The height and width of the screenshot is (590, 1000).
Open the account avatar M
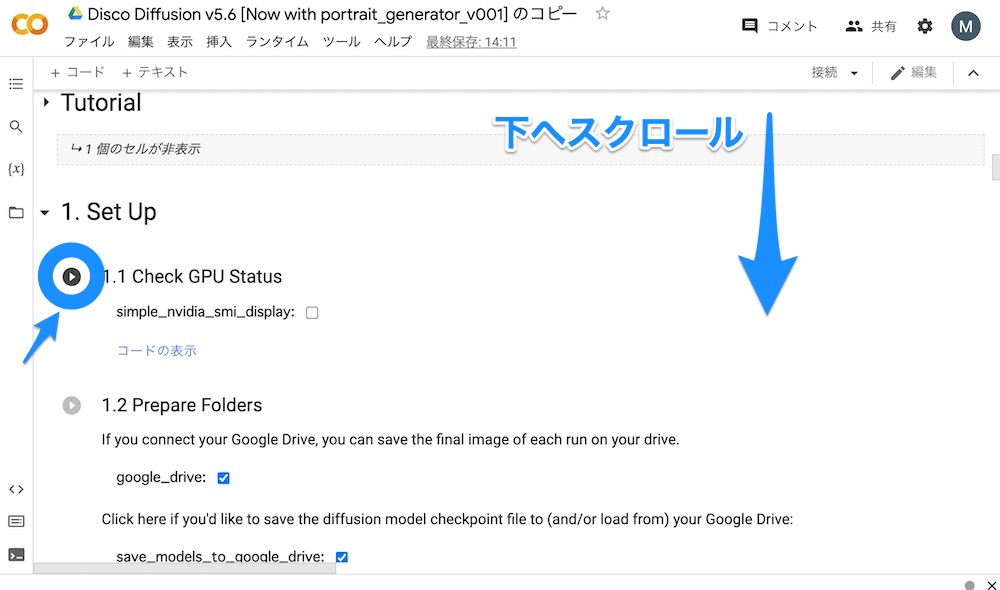pos(966,26)
